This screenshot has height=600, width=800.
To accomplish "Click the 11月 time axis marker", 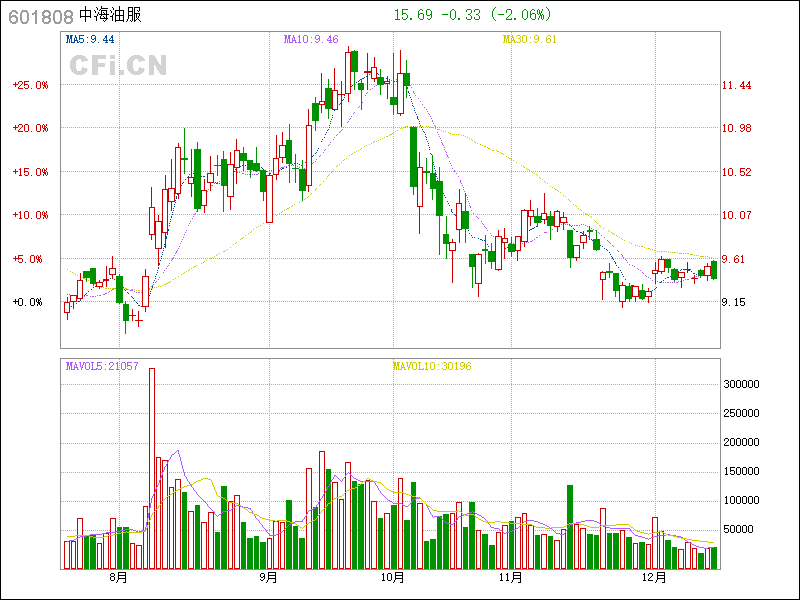I will point(512,578).
